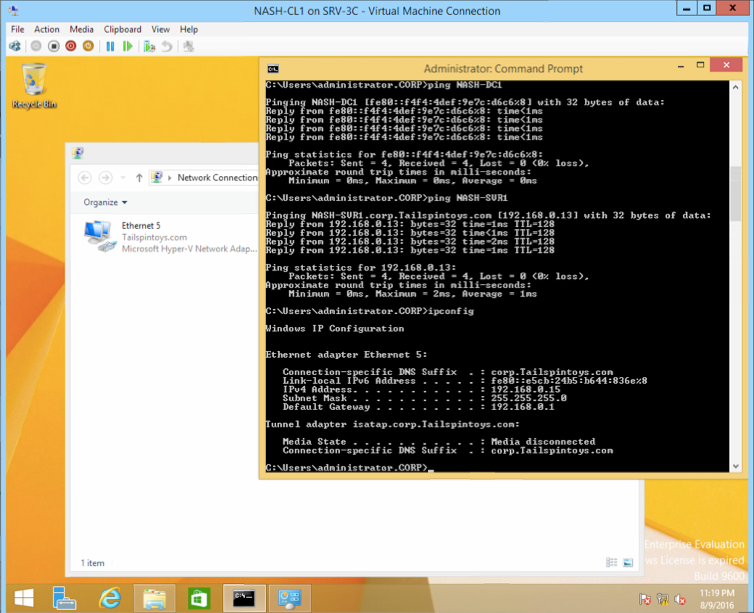
Task: Click the IPv4 Address 192.168.0.15 line
Action: click(x=421, y=389)
